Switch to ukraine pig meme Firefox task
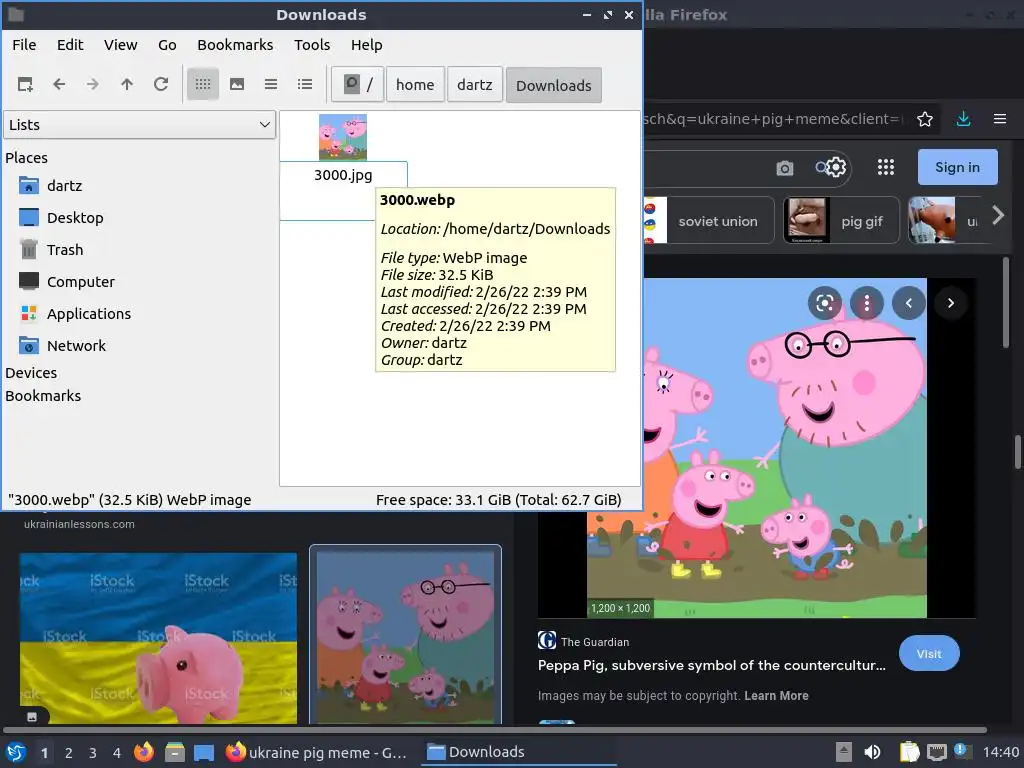The width and height of the screenshot is (1024, 768). 317,752
